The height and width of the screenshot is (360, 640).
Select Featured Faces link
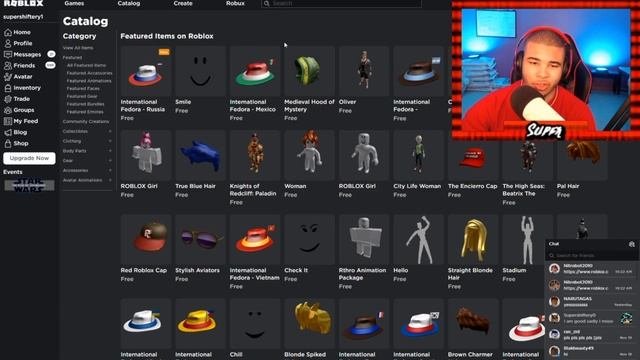click(x=83, y=89)
